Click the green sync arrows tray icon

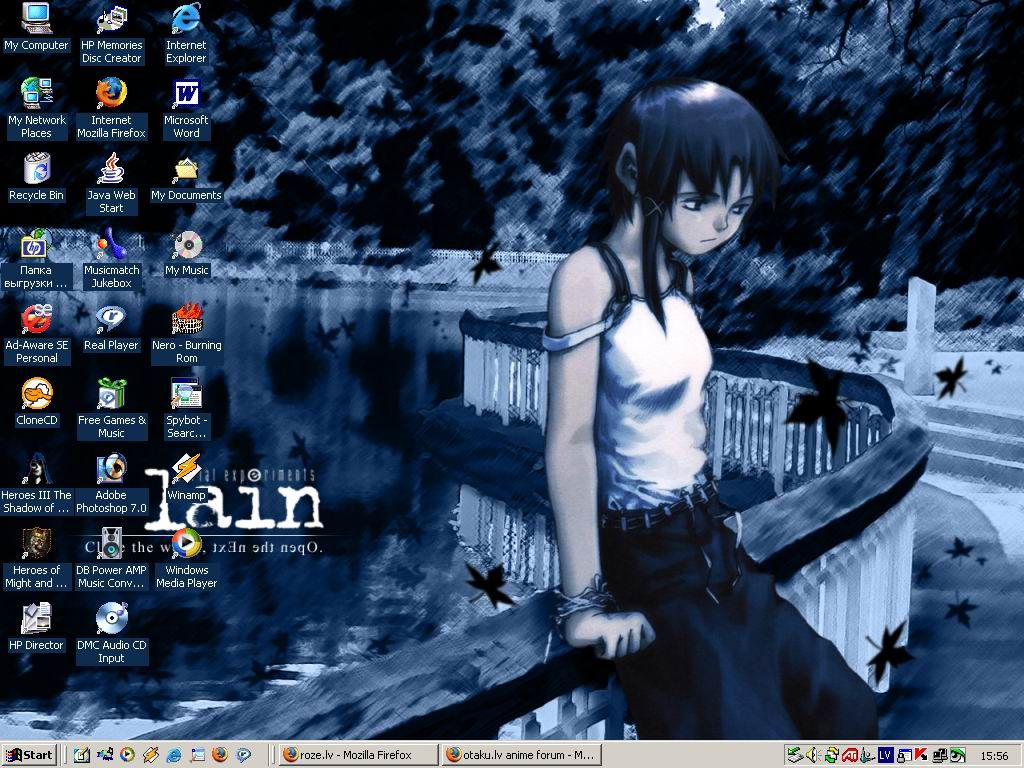pyautogui.click(x=831, y=756)
